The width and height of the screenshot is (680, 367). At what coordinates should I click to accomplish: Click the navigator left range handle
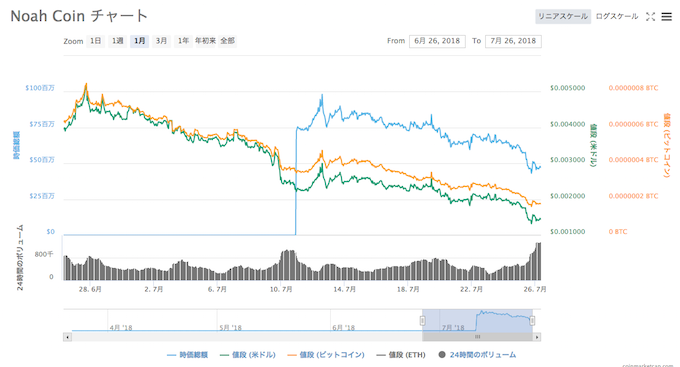(422, 321)
